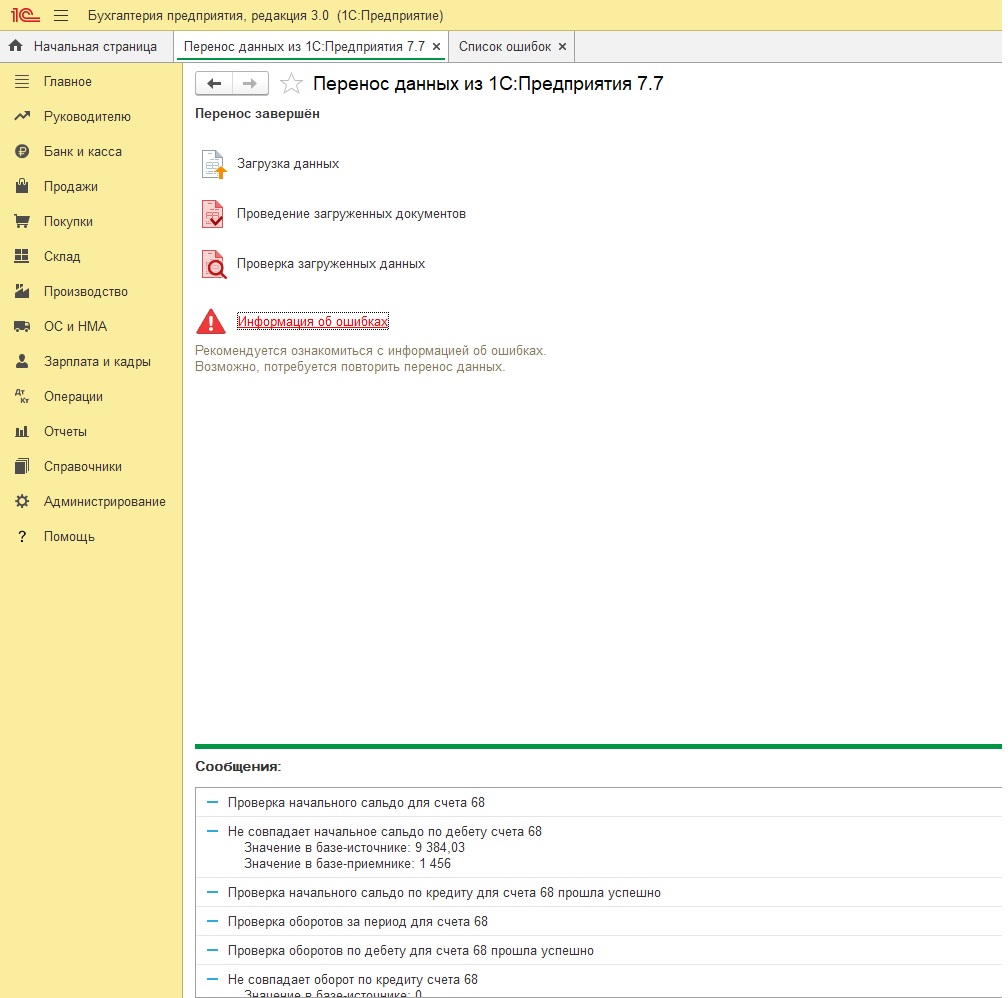Click the source value 9 384,03 line

354,848
